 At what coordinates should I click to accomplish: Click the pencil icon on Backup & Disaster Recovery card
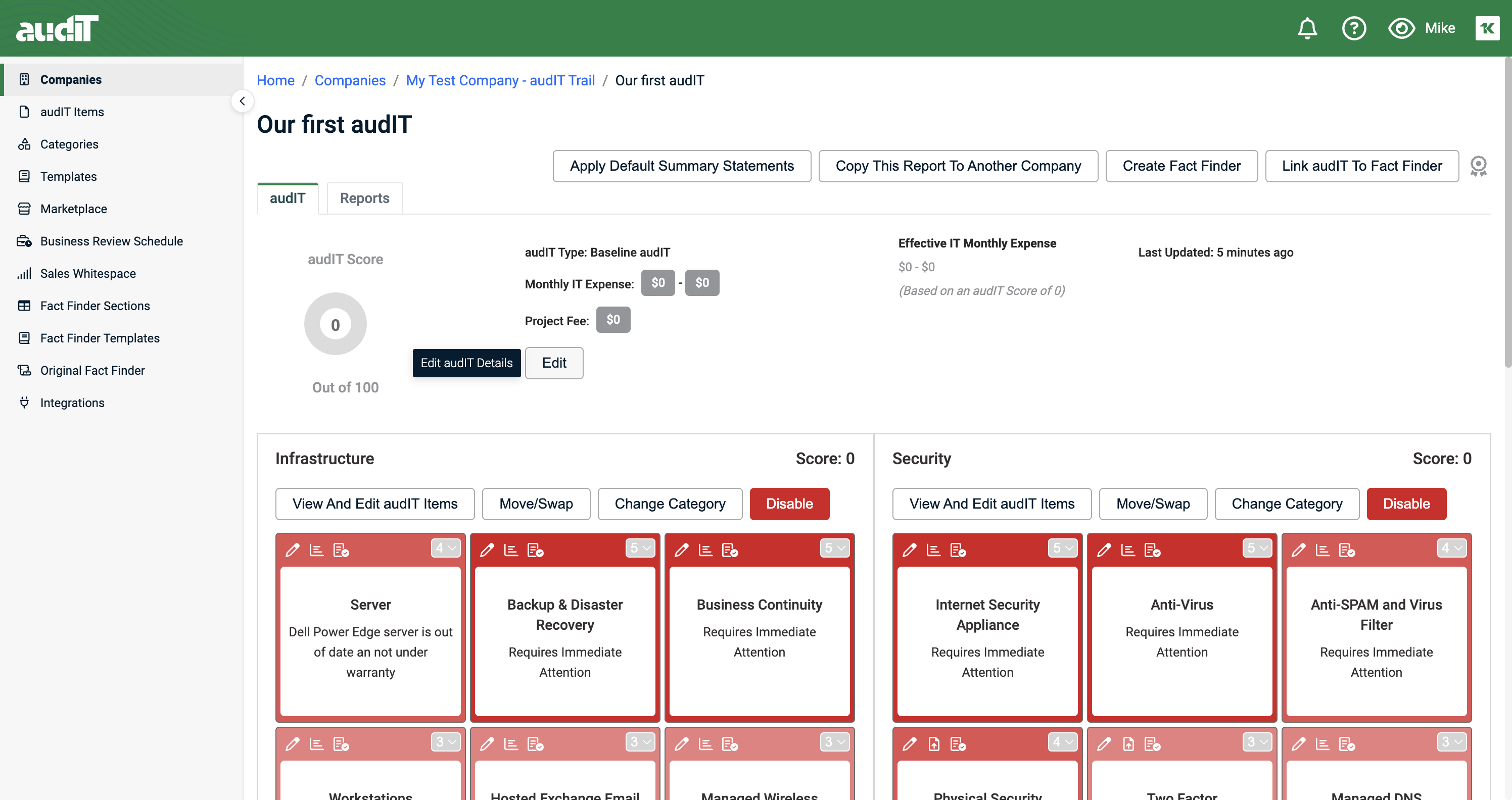487,549
